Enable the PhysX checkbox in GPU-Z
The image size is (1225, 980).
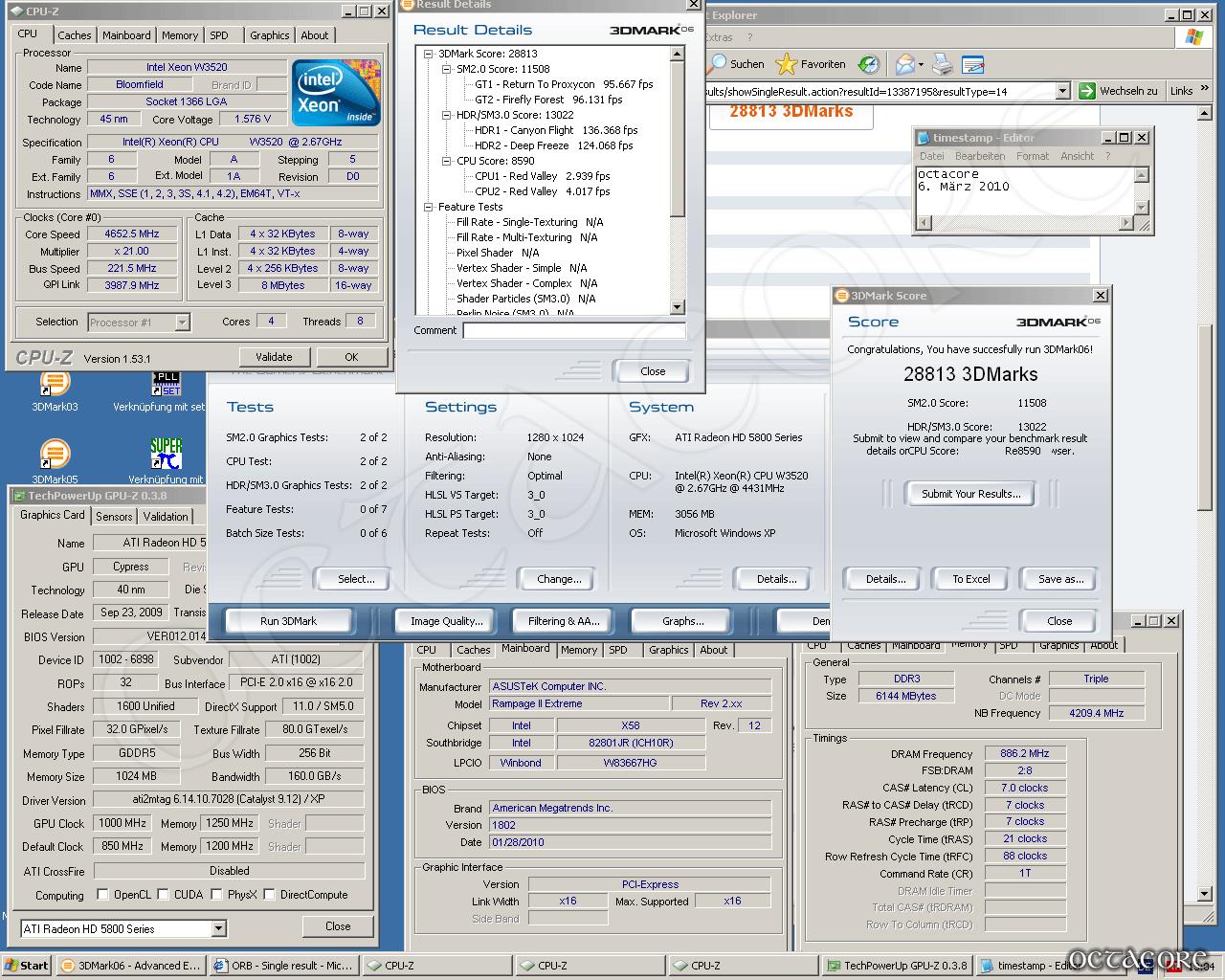[217, 895]
